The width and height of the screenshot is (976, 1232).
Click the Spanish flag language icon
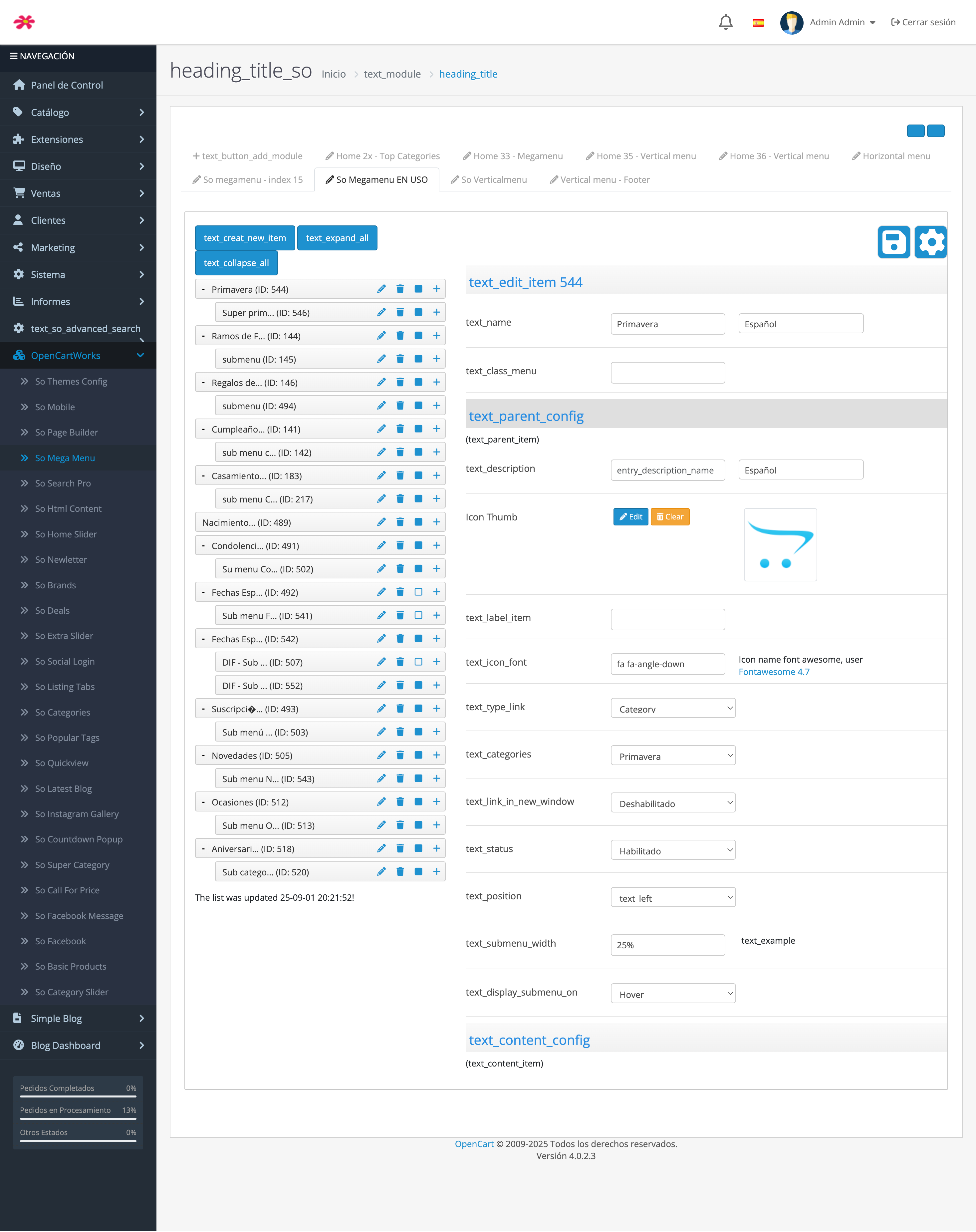tap(758, 23)
